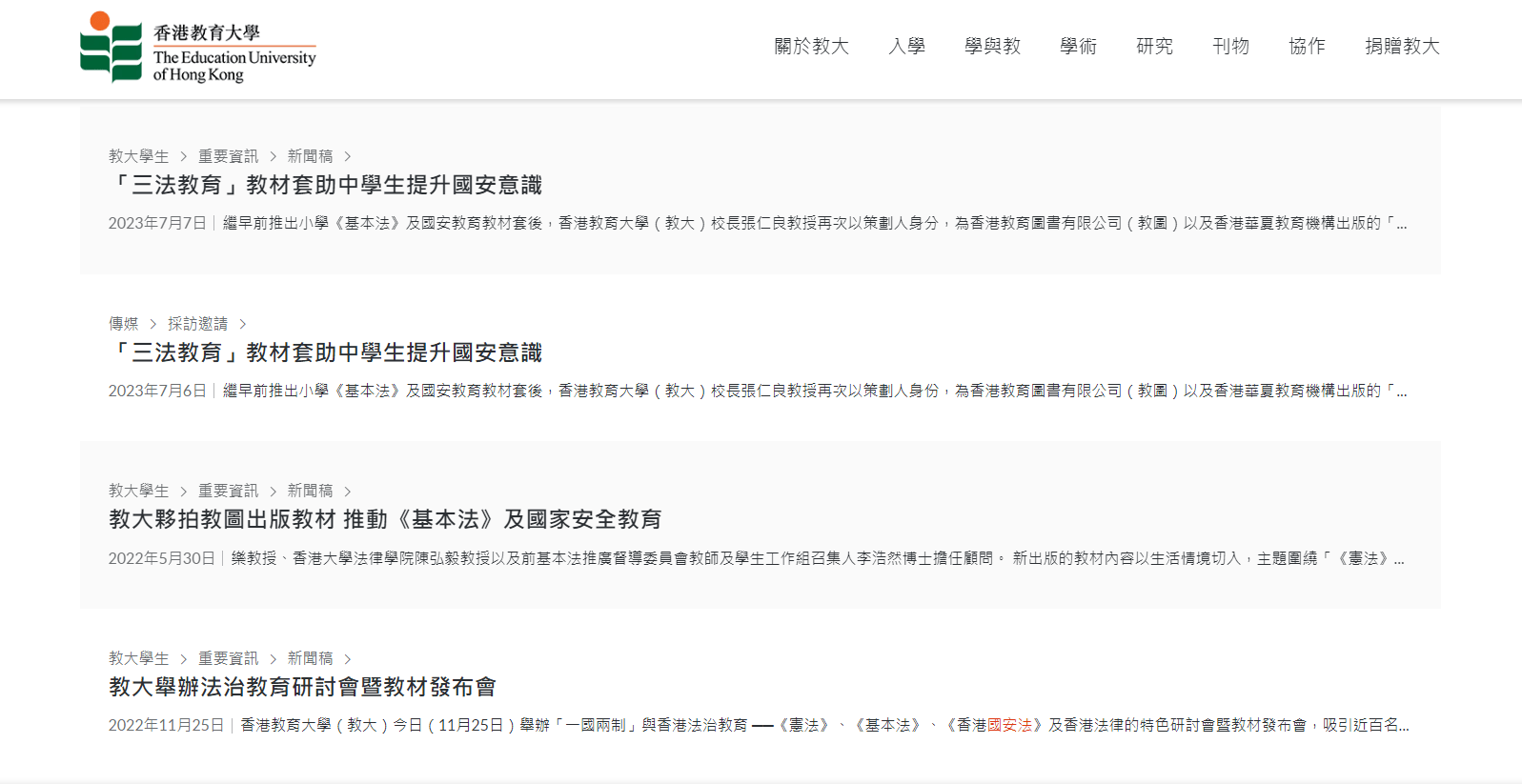Click the summary starting 香港教育大學（教大）今日
The height and width of the screenshot is (784, 1522).
coord(824,725)
